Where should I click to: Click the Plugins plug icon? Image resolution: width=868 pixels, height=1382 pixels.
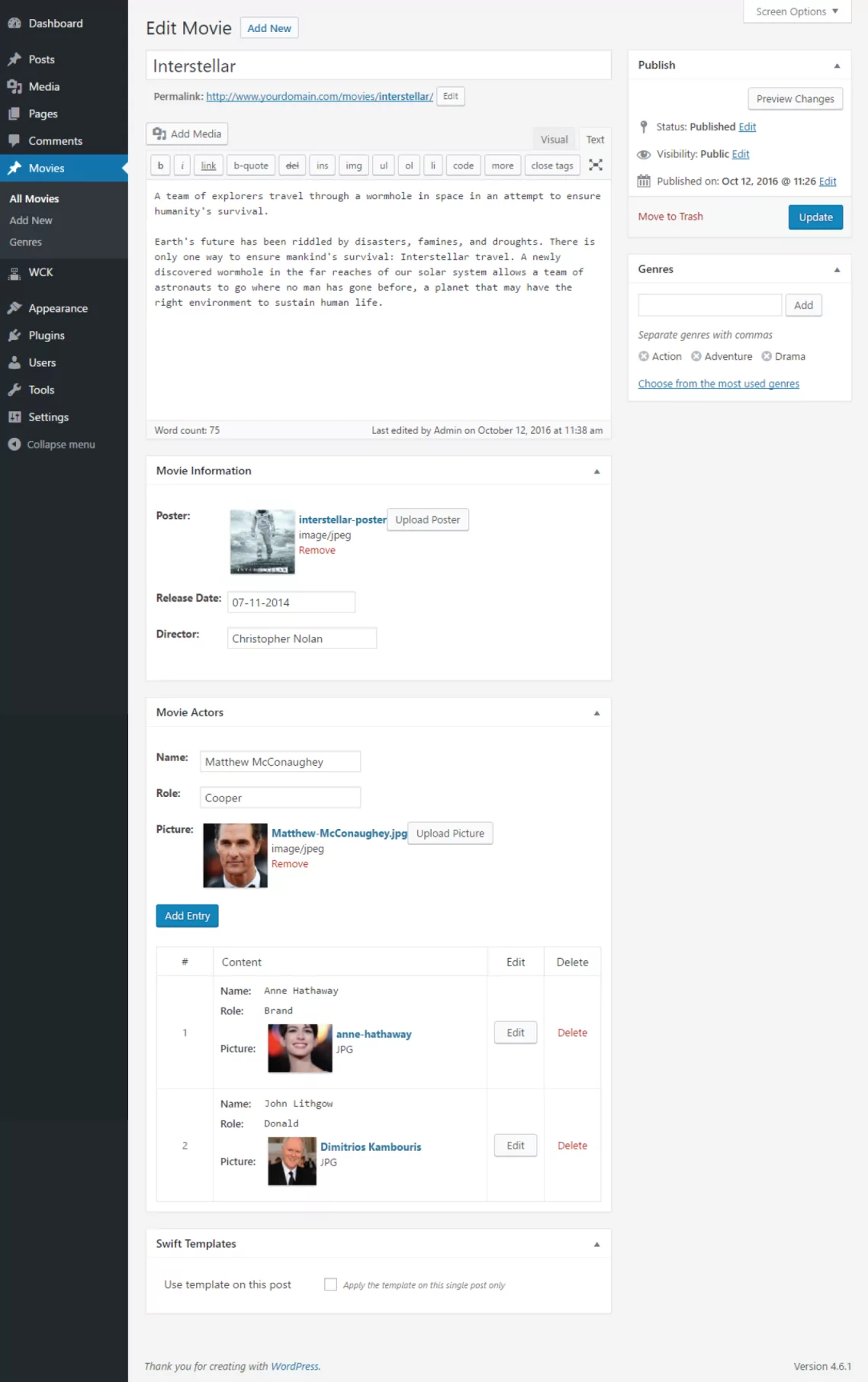coord(14,336)
